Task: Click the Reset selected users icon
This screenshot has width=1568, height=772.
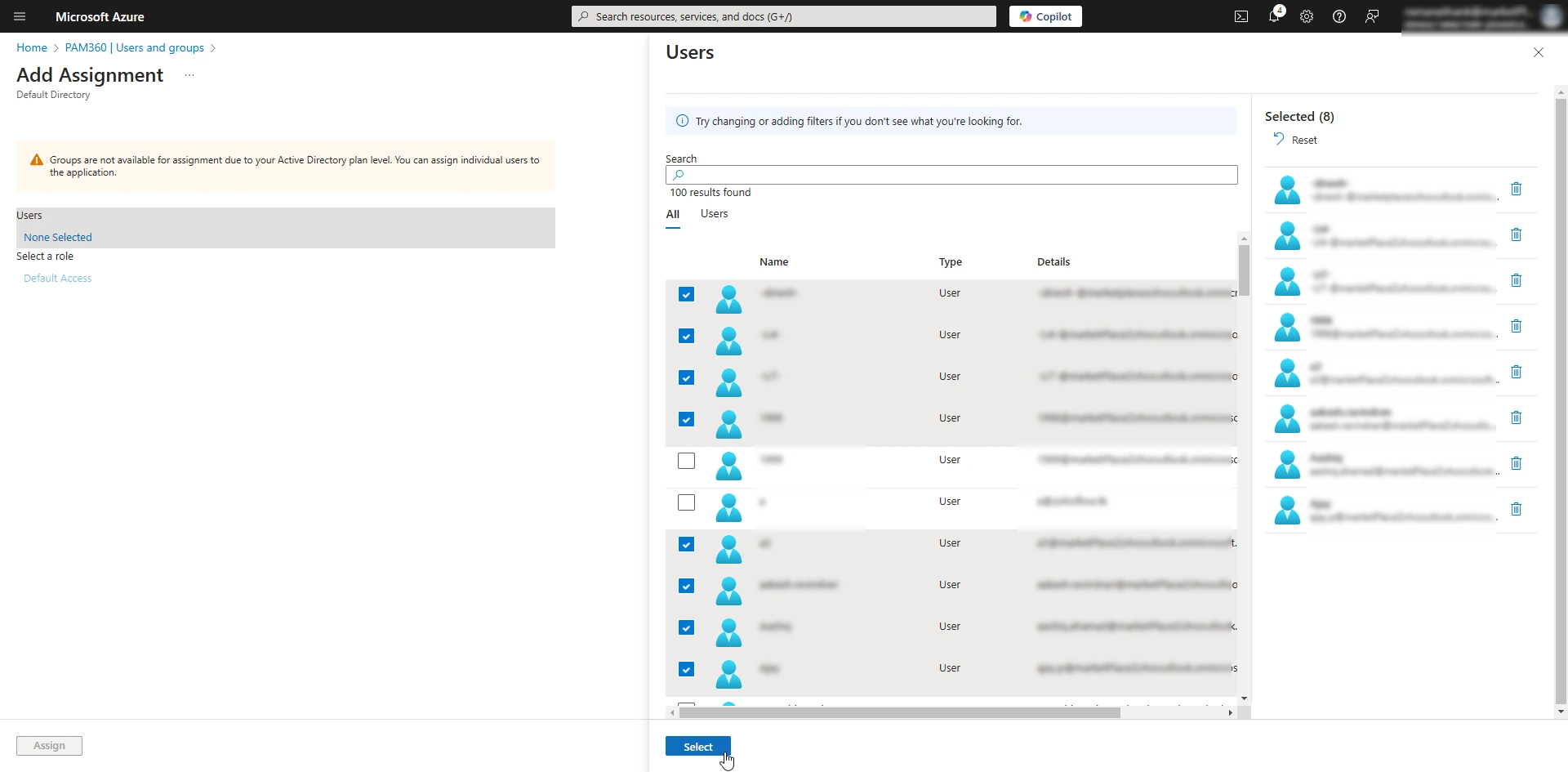Action: pos(1279,140)
